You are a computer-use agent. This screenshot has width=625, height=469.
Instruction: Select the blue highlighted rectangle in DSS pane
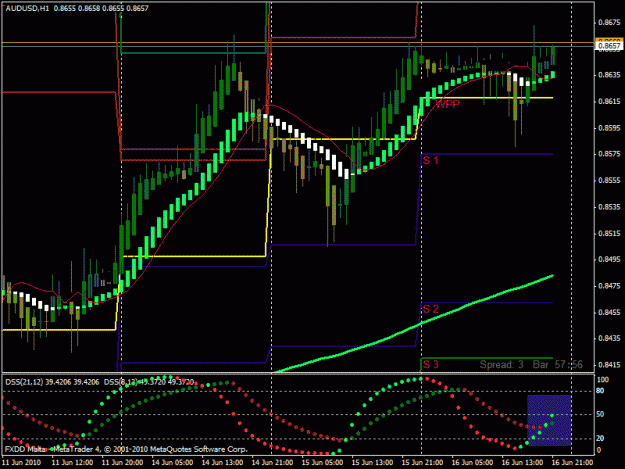click(549, 420)
